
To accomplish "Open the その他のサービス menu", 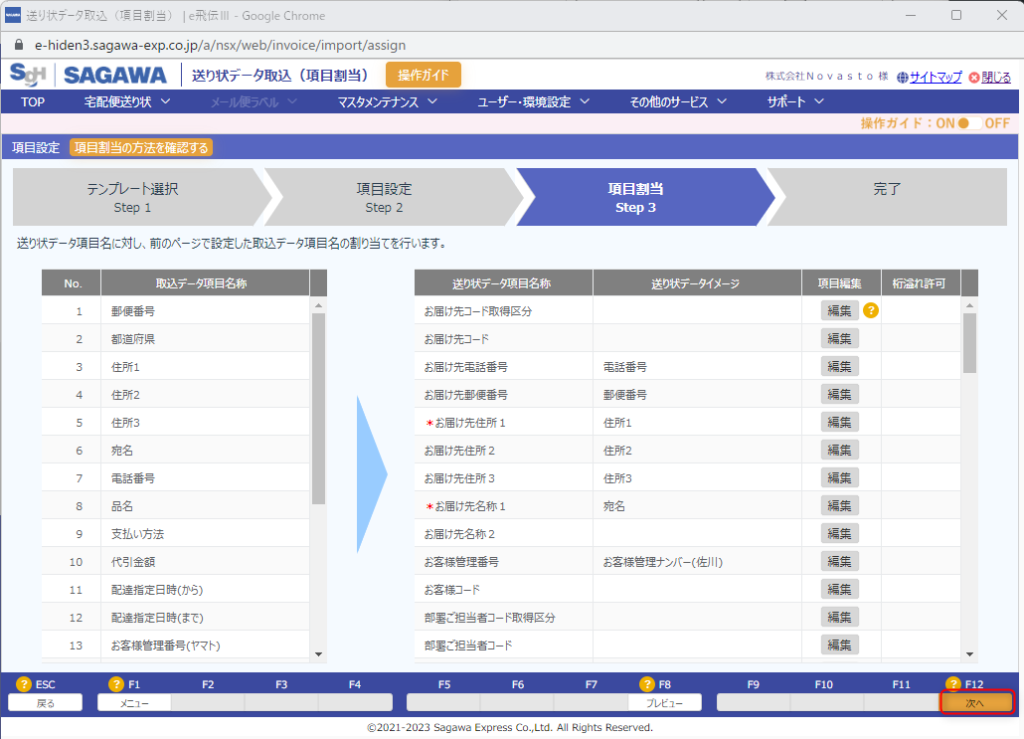I will (x=678, y=101).
